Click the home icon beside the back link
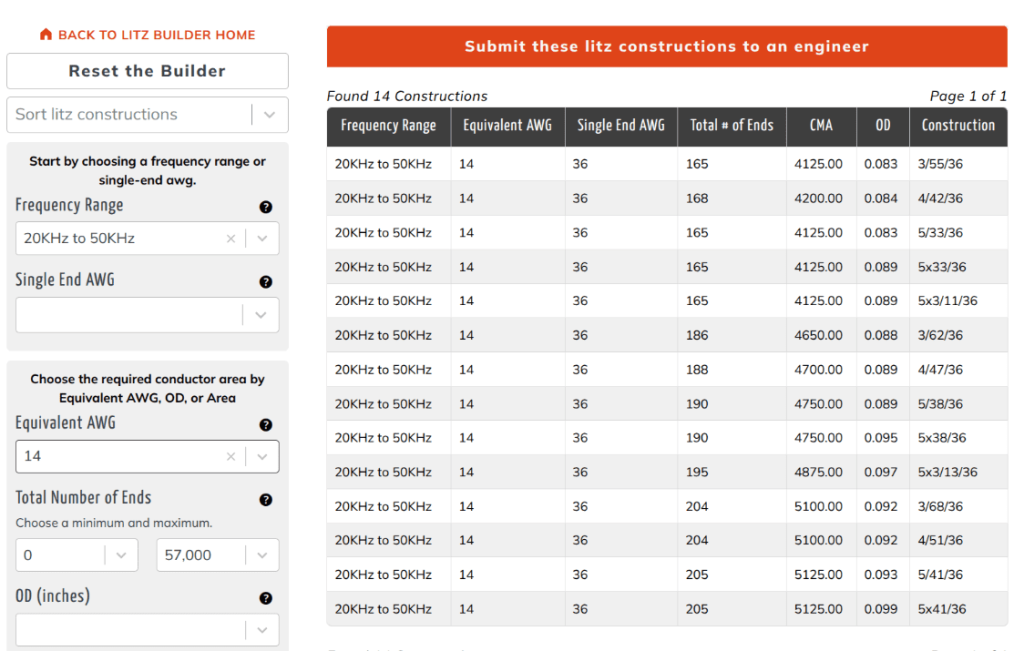Image resolution: width=1024 pixels, height=651 pixels. (x=45, y=33)
